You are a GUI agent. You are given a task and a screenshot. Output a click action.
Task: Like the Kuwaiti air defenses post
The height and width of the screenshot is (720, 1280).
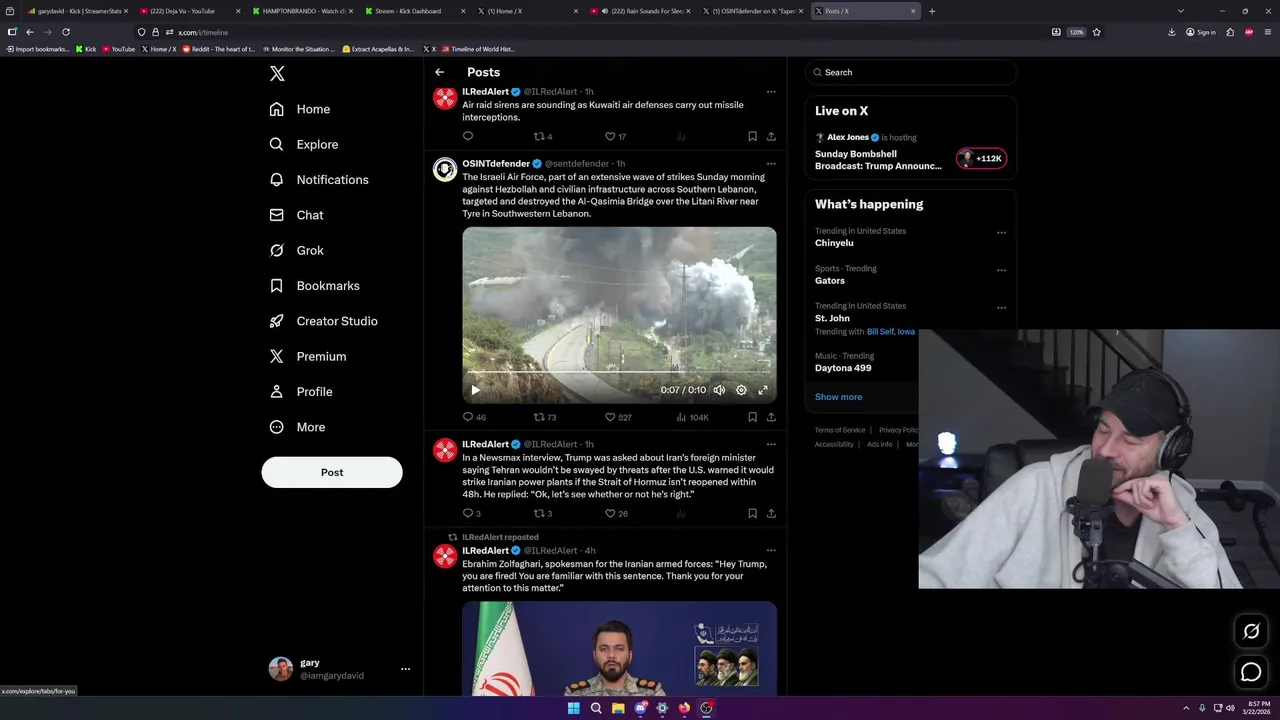[616, 136]
